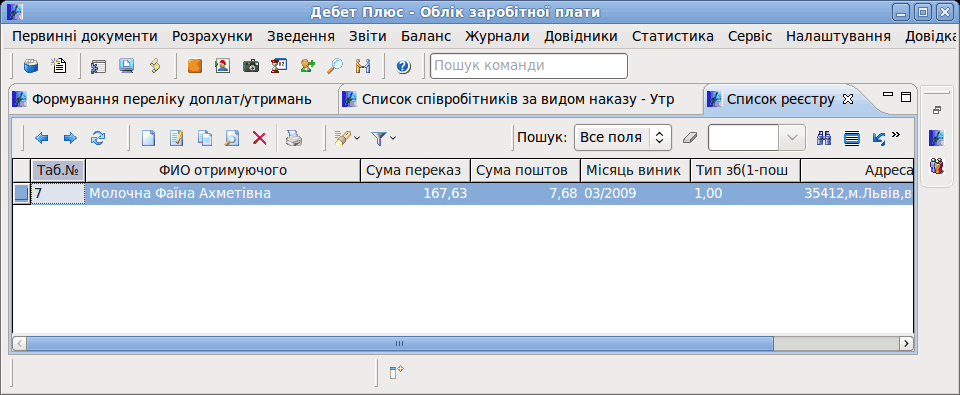This screenshot has height=395, width=960.
Task: Go forward with the right arrow
Action: coord(70,138)
